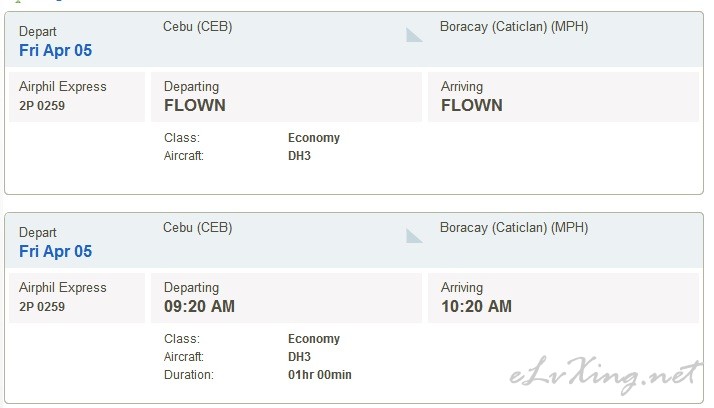
Task: Click DH3 aircraft value in second flight
Action: [x=299, y=357]
